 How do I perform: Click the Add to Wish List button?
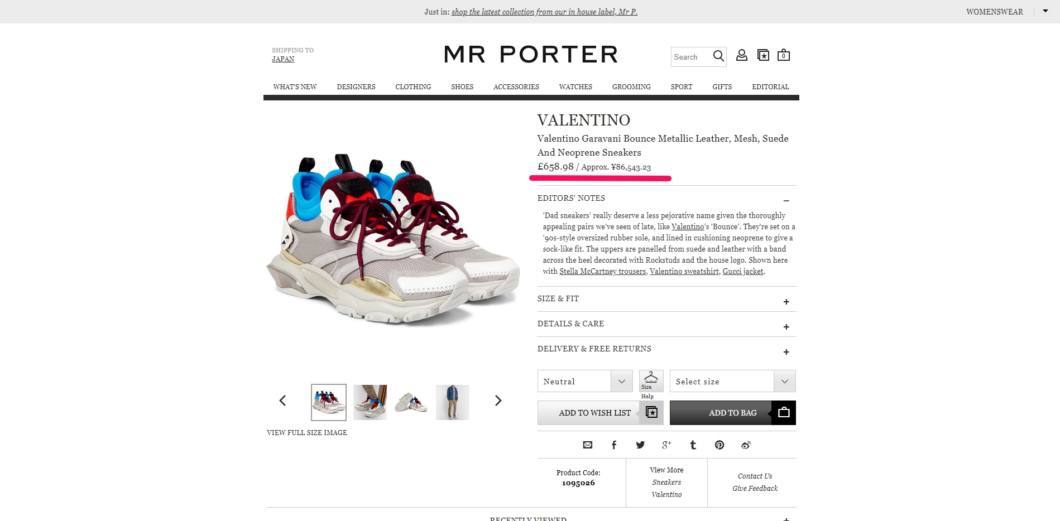[x=600, y=413]
